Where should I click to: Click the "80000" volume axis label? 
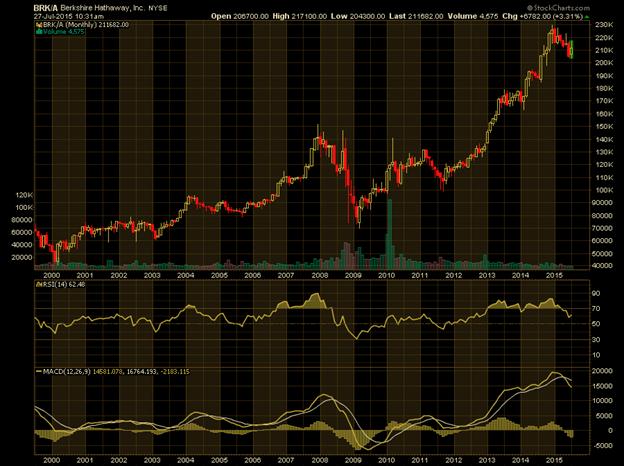pos(22,220)
